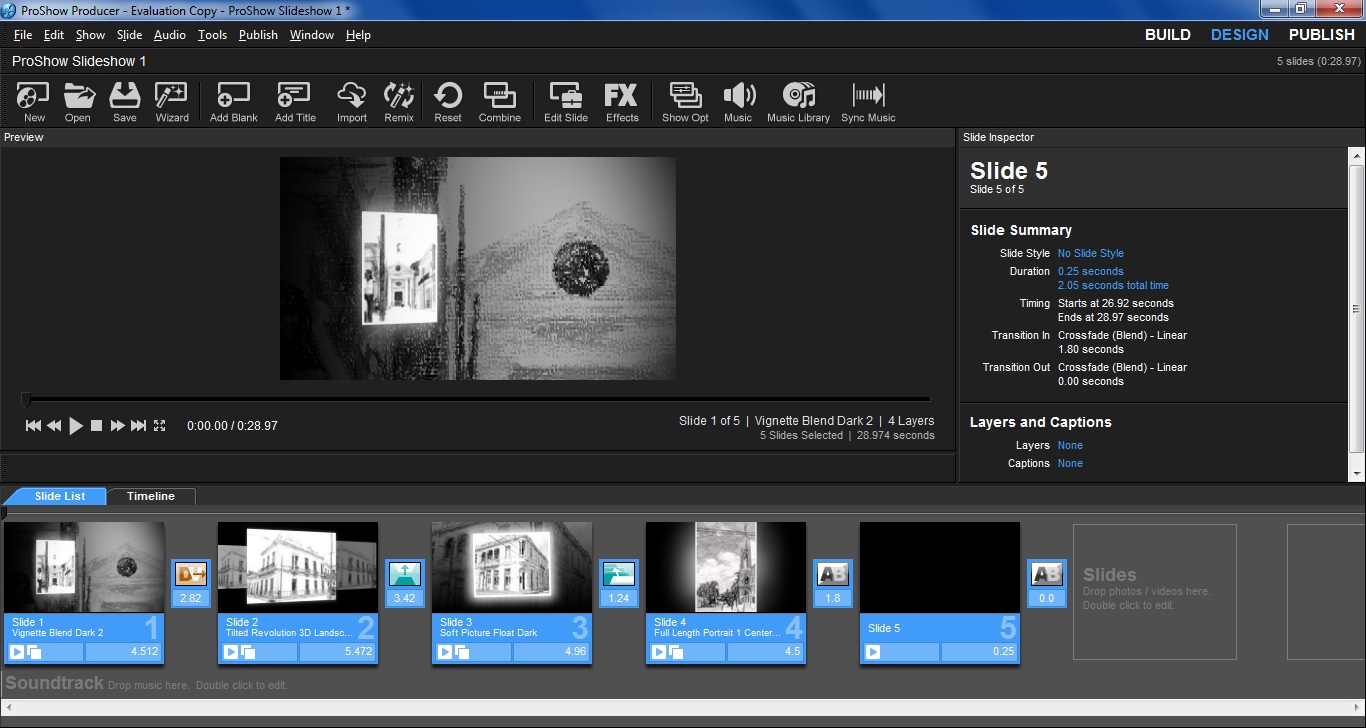Stop the preview playback

point(97,426)
